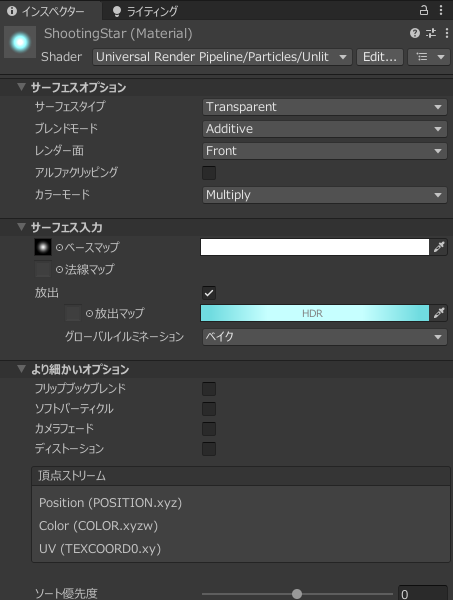Open shader list options dropdown icon
Image resolution: width=453 pixels, height=600 pixels.
pyautogui.click(x=429, y=57)
